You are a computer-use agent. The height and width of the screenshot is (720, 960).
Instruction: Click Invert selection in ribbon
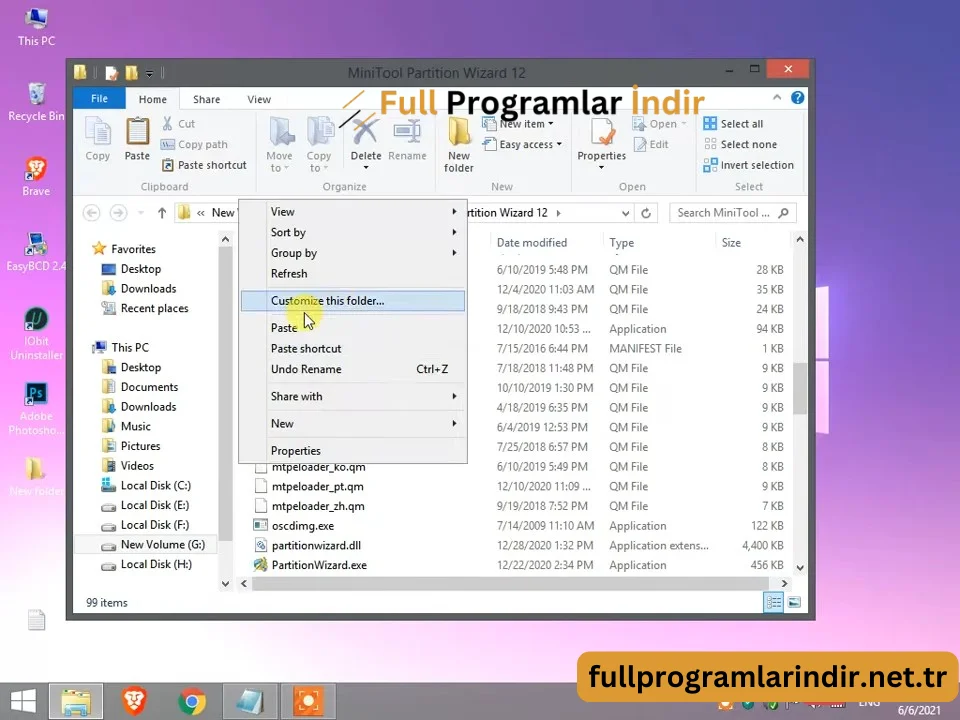(x=749, y=165)
